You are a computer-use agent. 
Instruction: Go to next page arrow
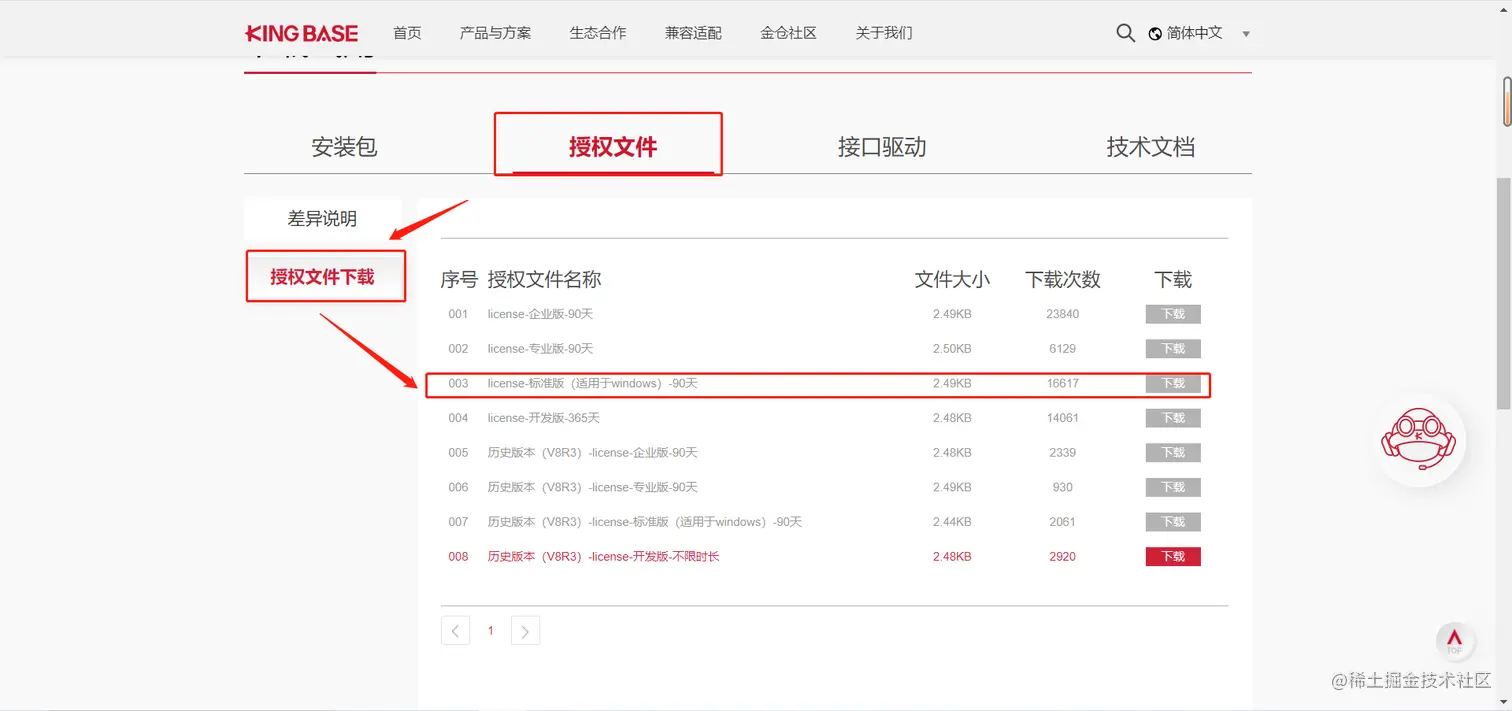point(525,630)
